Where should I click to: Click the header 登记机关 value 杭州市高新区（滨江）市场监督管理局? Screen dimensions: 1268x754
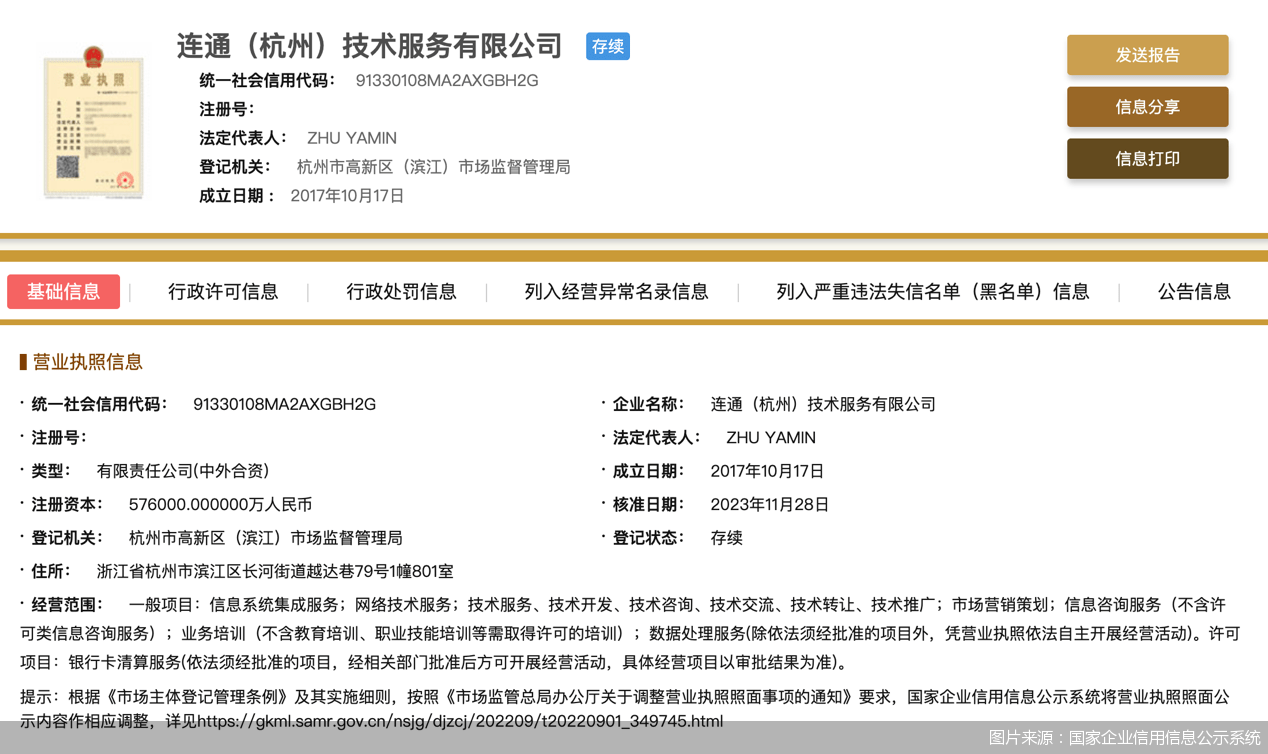point(434,167)
